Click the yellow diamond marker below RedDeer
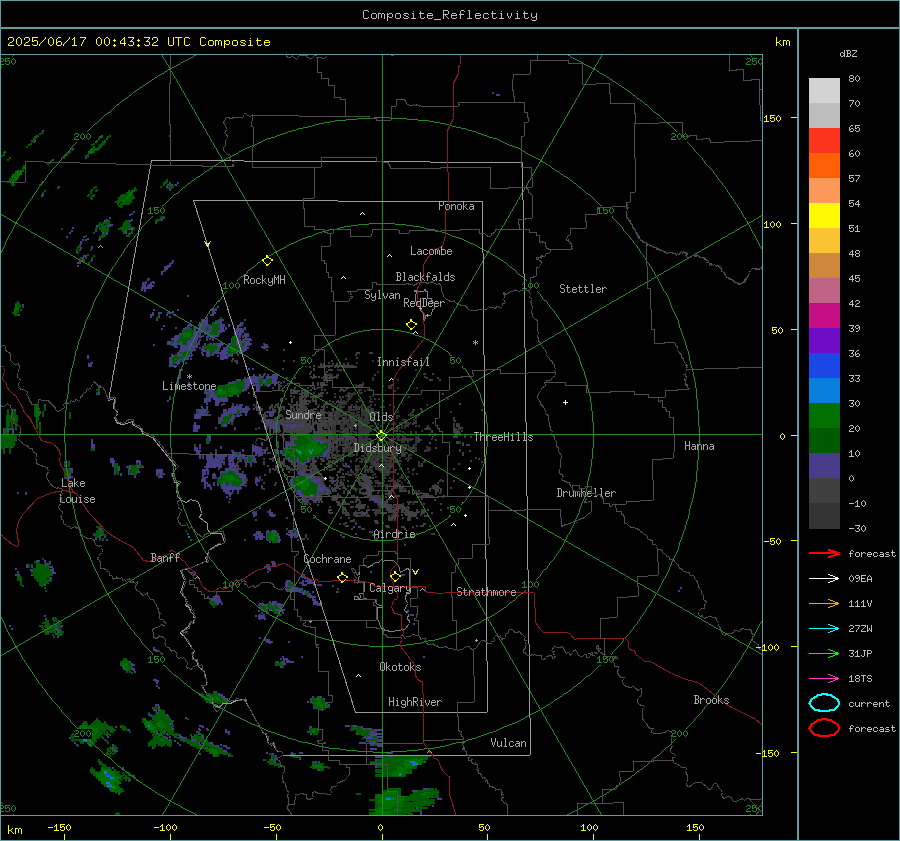900x841 pixels. [x=411, y=325]
